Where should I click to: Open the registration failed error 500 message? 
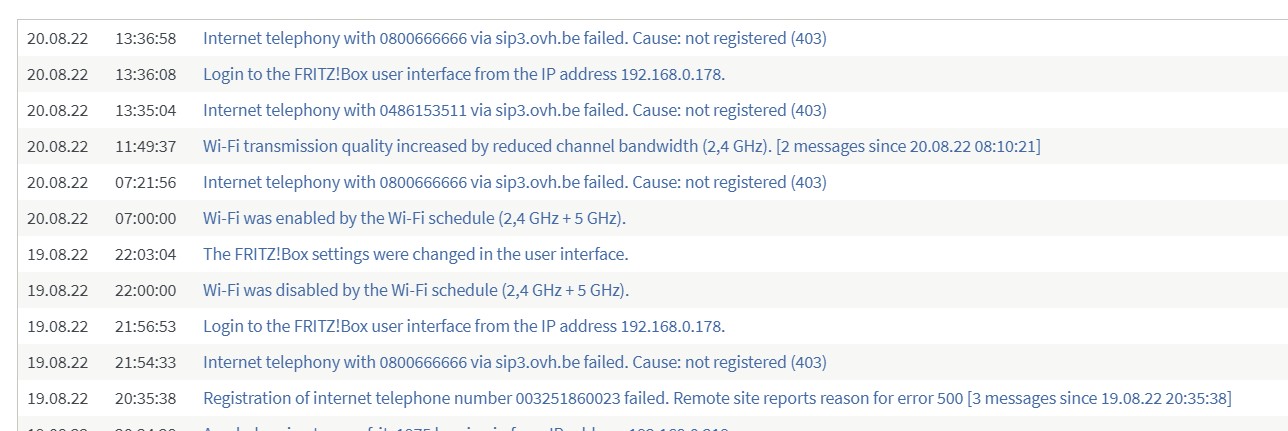(716, 398)
